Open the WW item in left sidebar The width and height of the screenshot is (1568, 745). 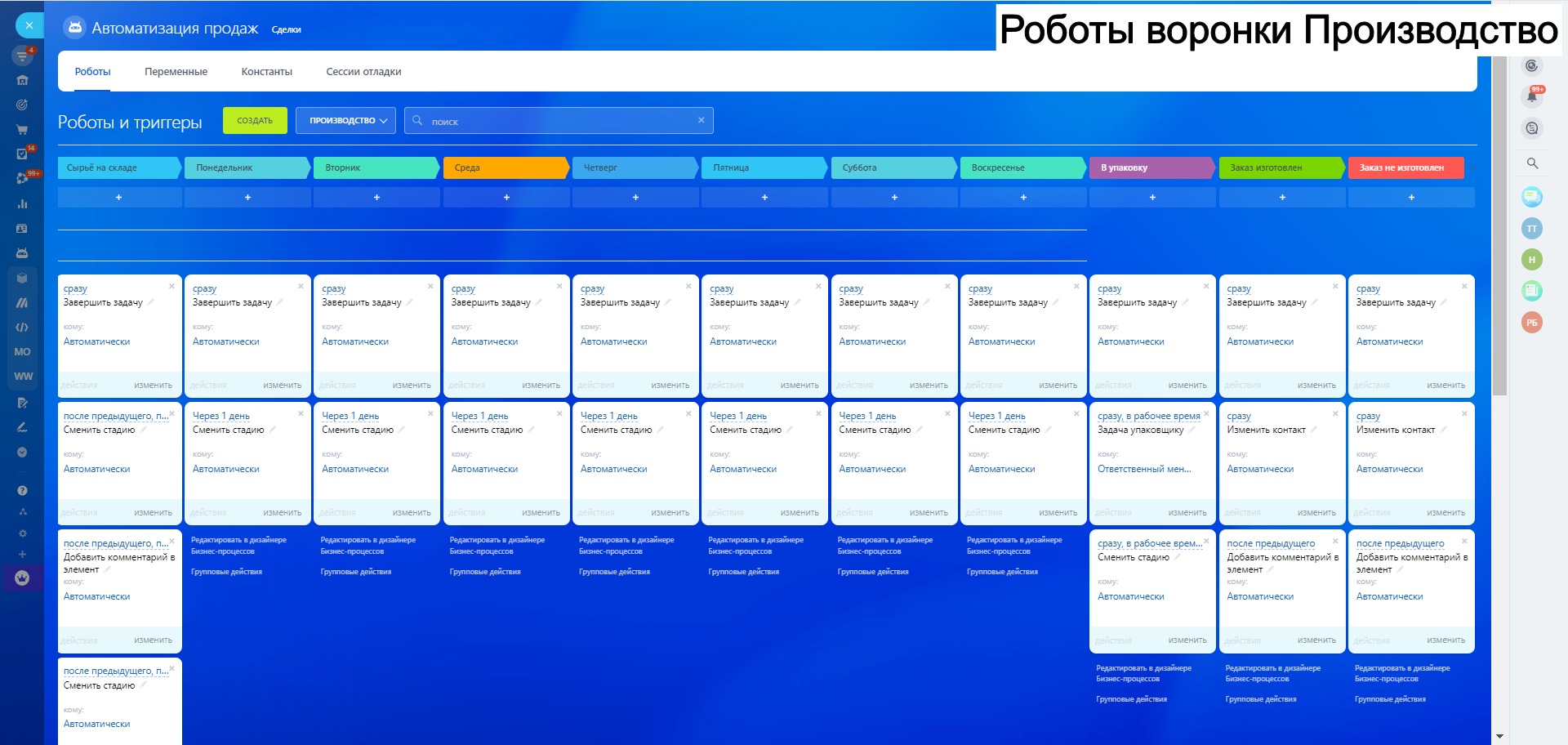(x=23, y=377)
